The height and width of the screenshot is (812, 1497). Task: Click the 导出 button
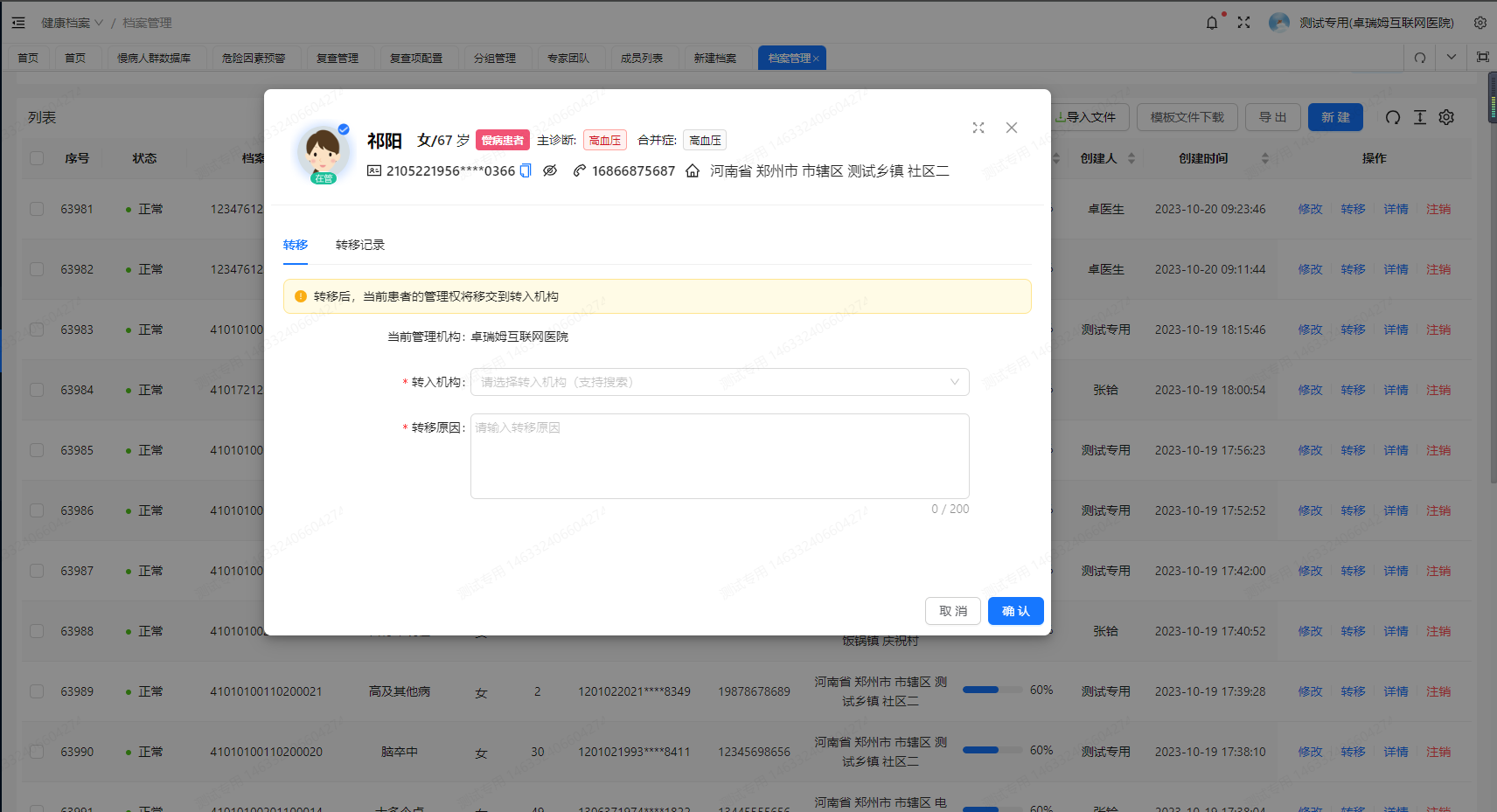point(1273,117)
